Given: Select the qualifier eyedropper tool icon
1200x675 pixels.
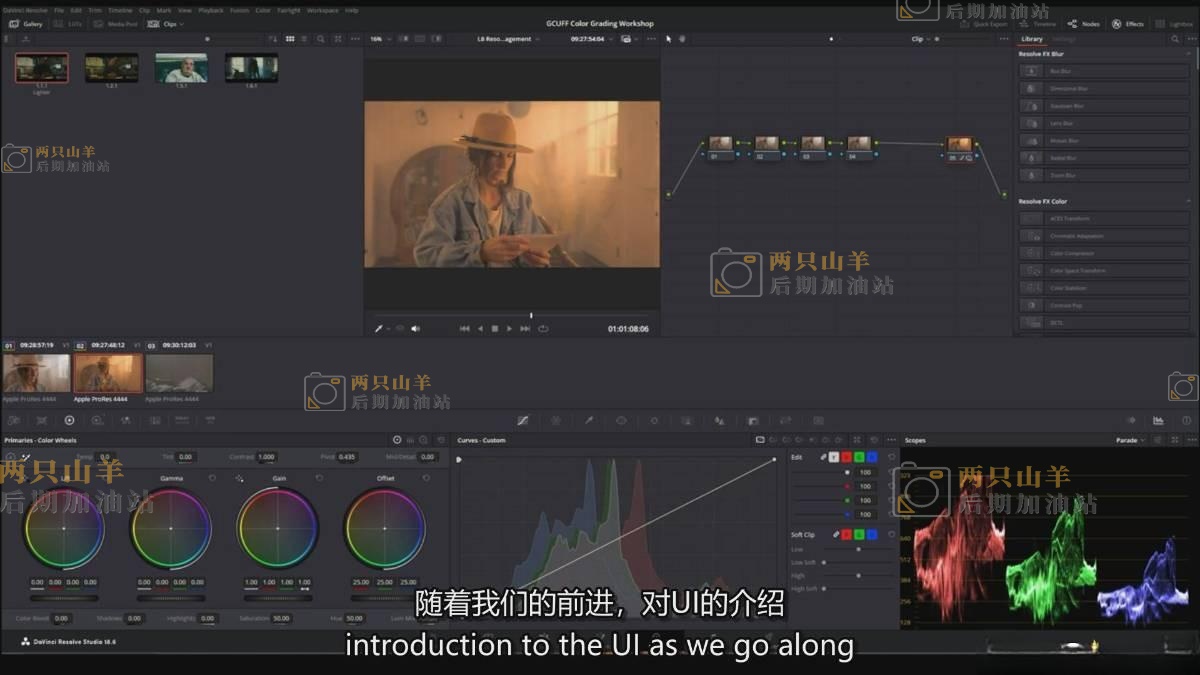Looking at the screenshot, I should pyautogui.click(x=588, y=421).
